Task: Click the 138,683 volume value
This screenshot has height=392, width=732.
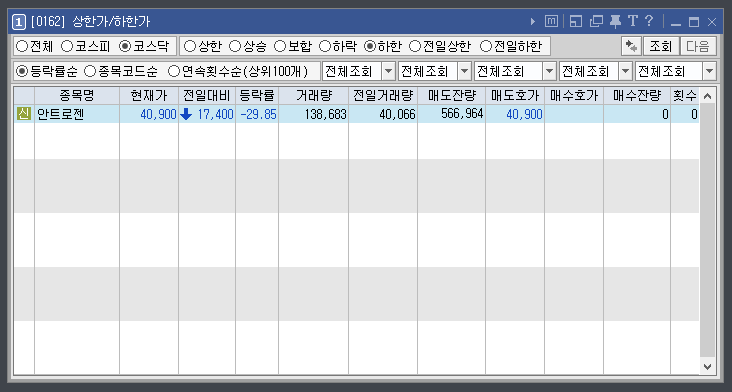Action: tap(326, 114)
